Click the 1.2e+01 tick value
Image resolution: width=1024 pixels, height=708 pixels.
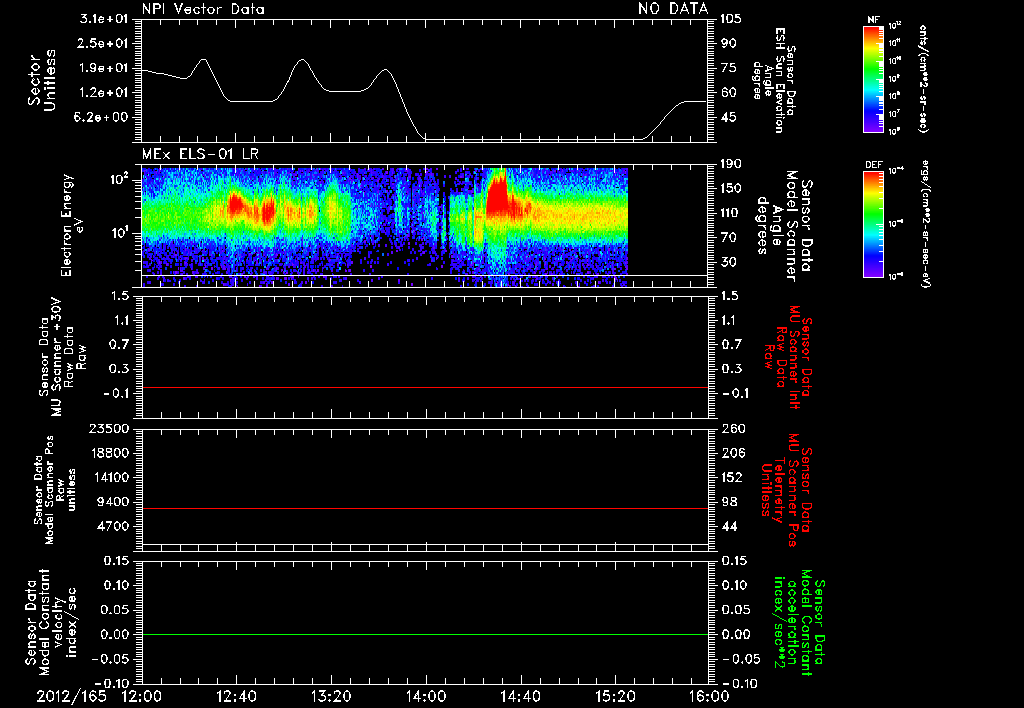coord(104,93)
